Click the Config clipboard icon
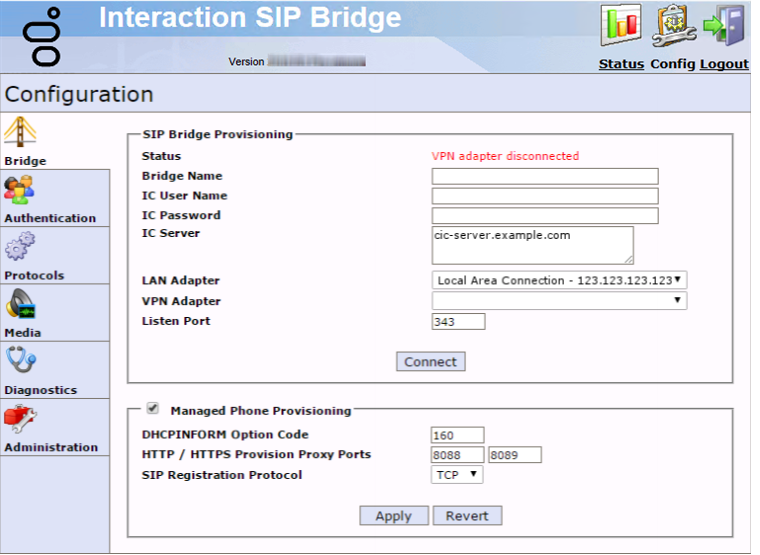 (673, 27)
